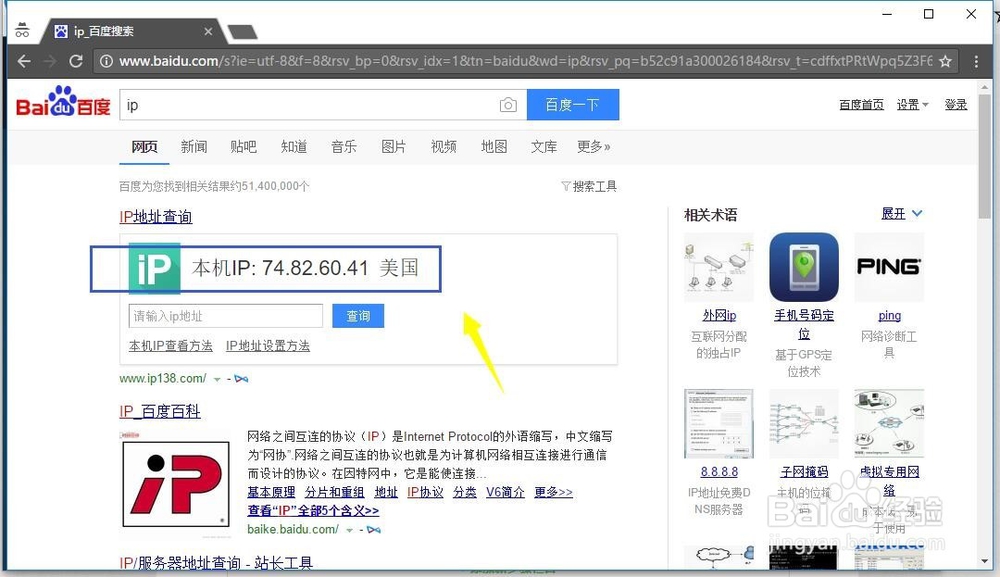The image size is (1000, 577).
Task: Click the Baidu logo
Action: [62, 102]
